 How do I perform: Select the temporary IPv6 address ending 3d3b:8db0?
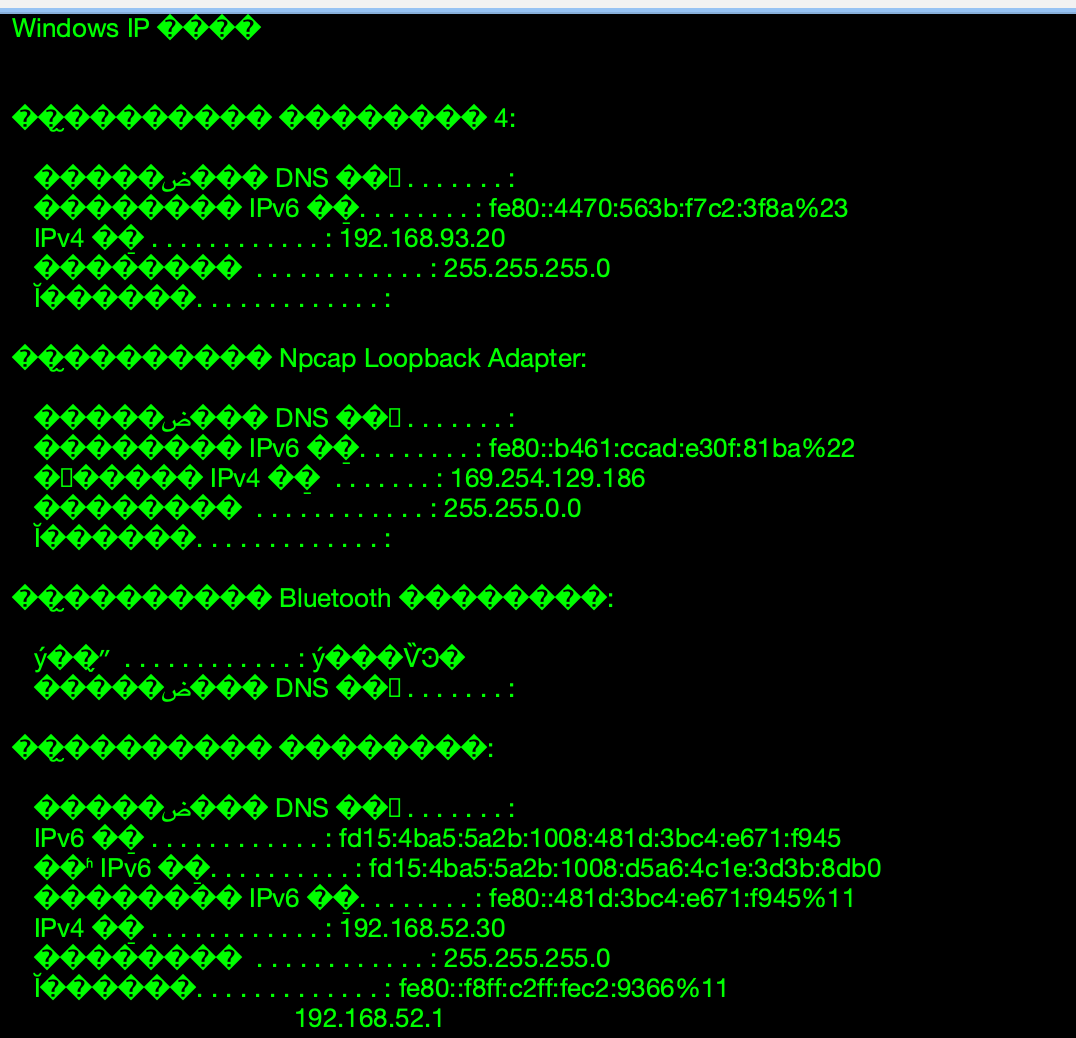pos(625,869)
